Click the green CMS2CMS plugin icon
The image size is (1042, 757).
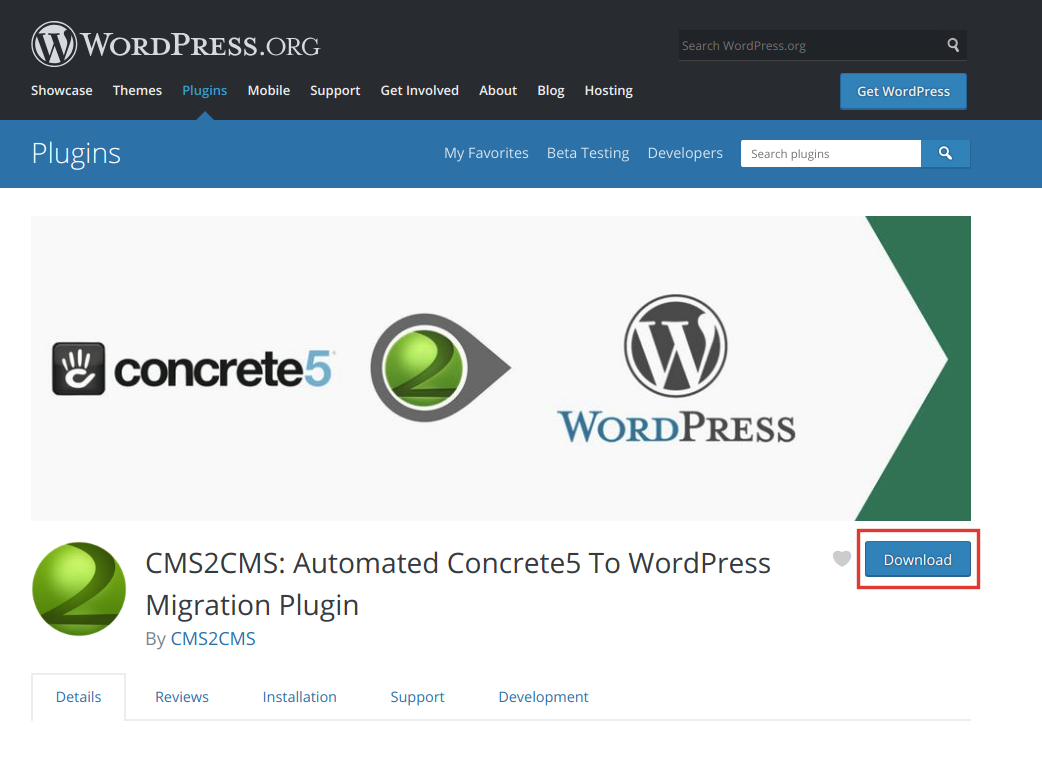[79, 589]
